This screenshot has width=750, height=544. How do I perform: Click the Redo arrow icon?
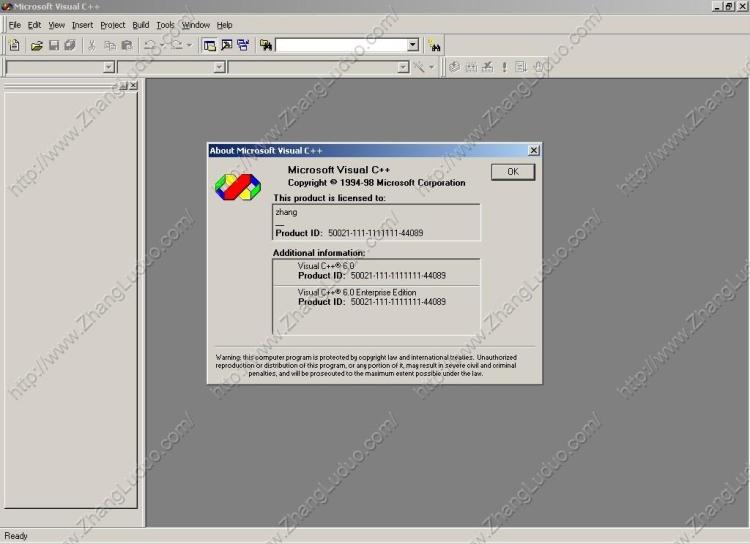177,45
